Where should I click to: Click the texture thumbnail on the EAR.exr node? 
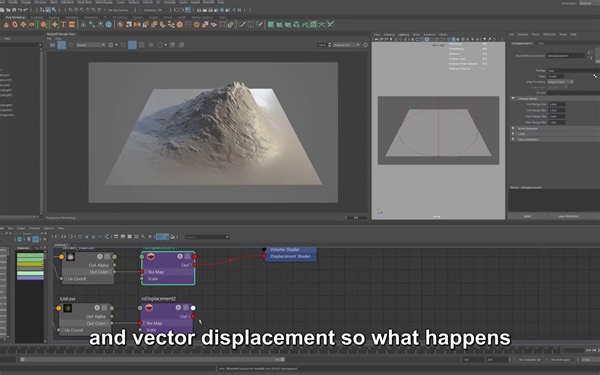pyautogui.click(x=67, y=308)
